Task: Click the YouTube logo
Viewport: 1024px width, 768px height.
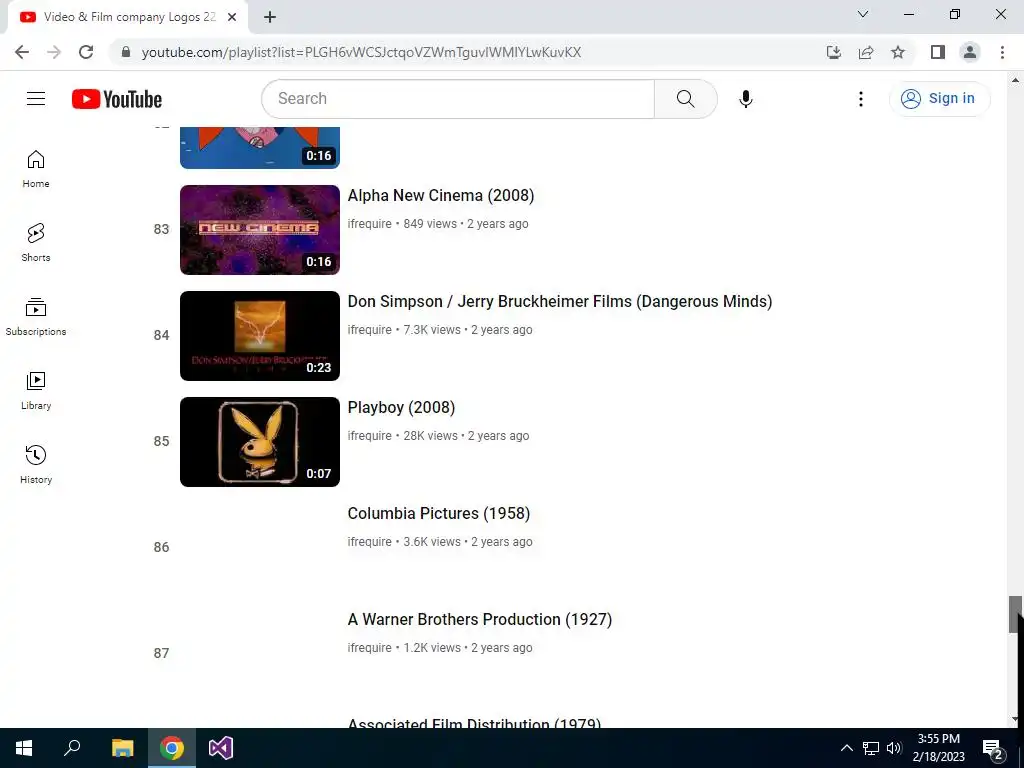Action: click(x=117, y=99)
